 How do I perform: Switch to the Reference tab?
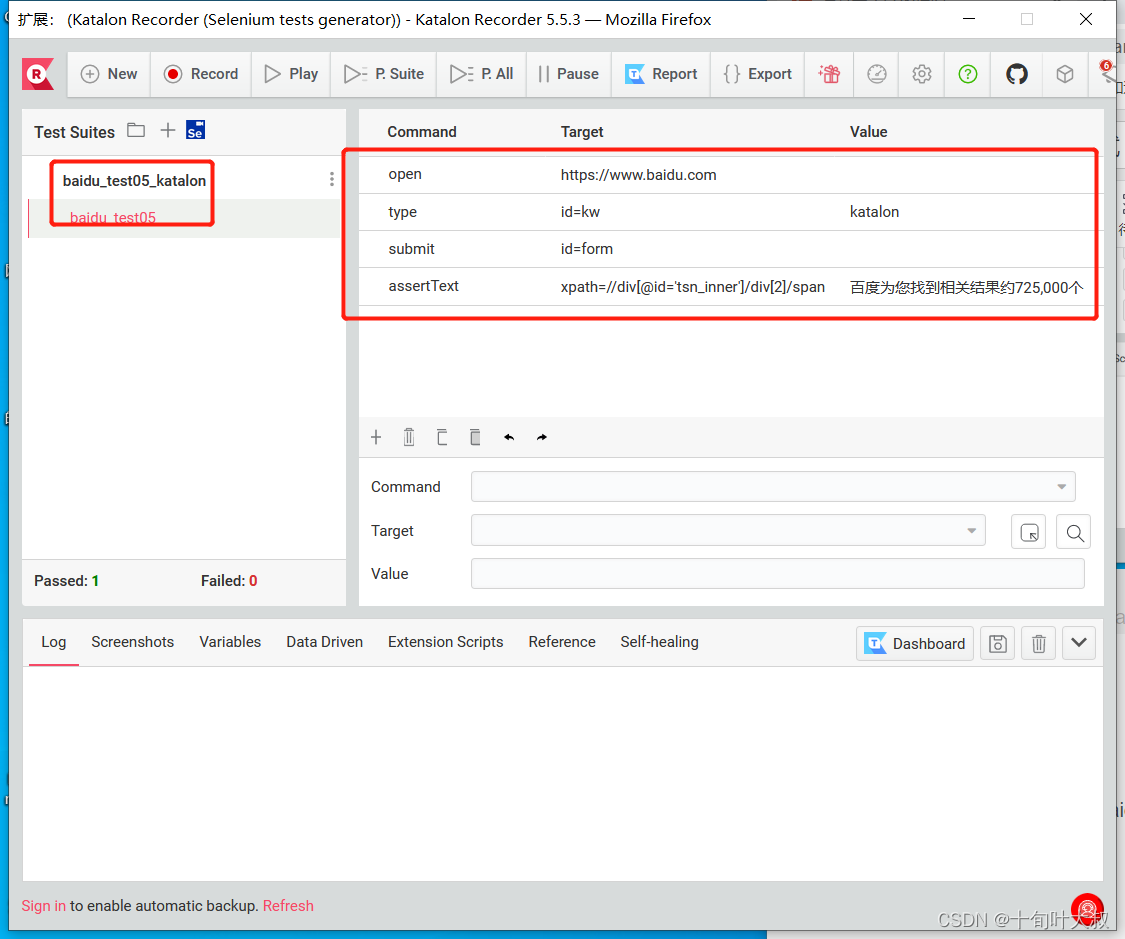tap(562, 642)
